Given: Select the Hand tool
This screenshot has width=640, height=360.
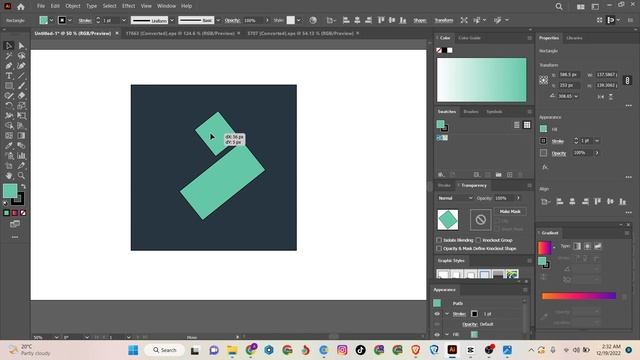Looking at the screenshot, I should click(x=9, y=176).
